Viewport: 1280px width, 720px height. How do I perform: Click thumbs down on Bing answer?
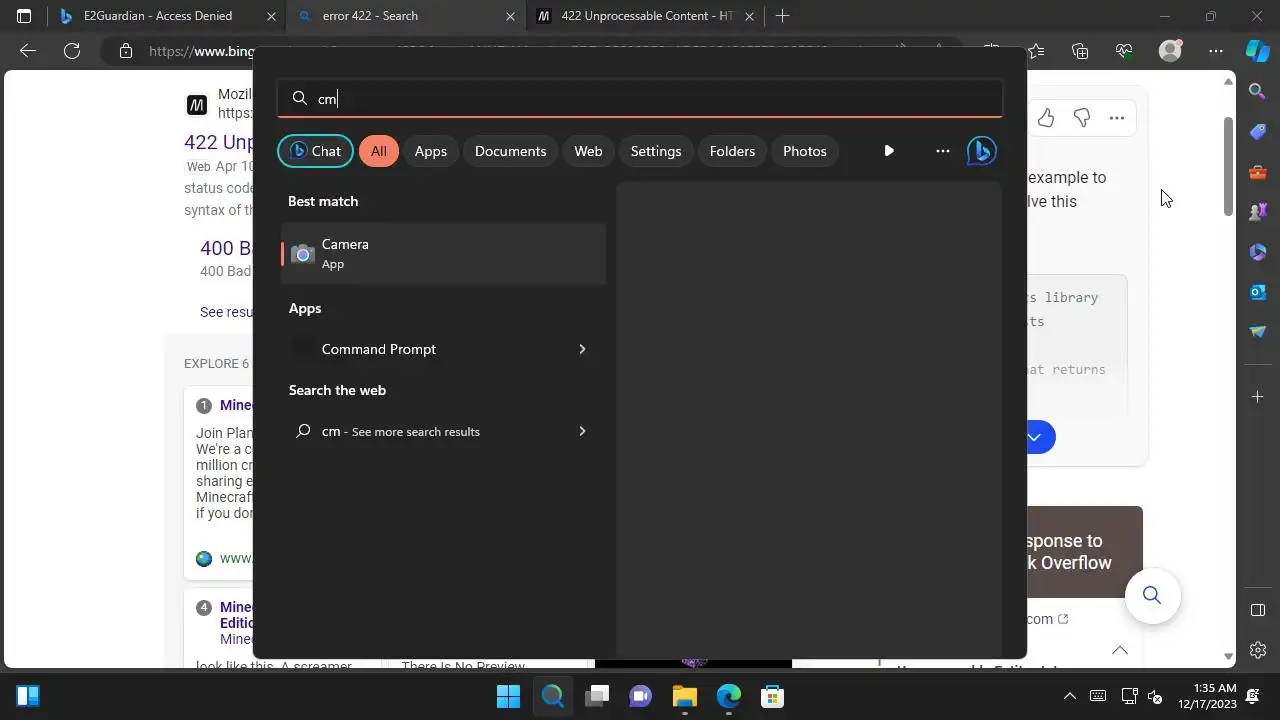pos(1081,118)
